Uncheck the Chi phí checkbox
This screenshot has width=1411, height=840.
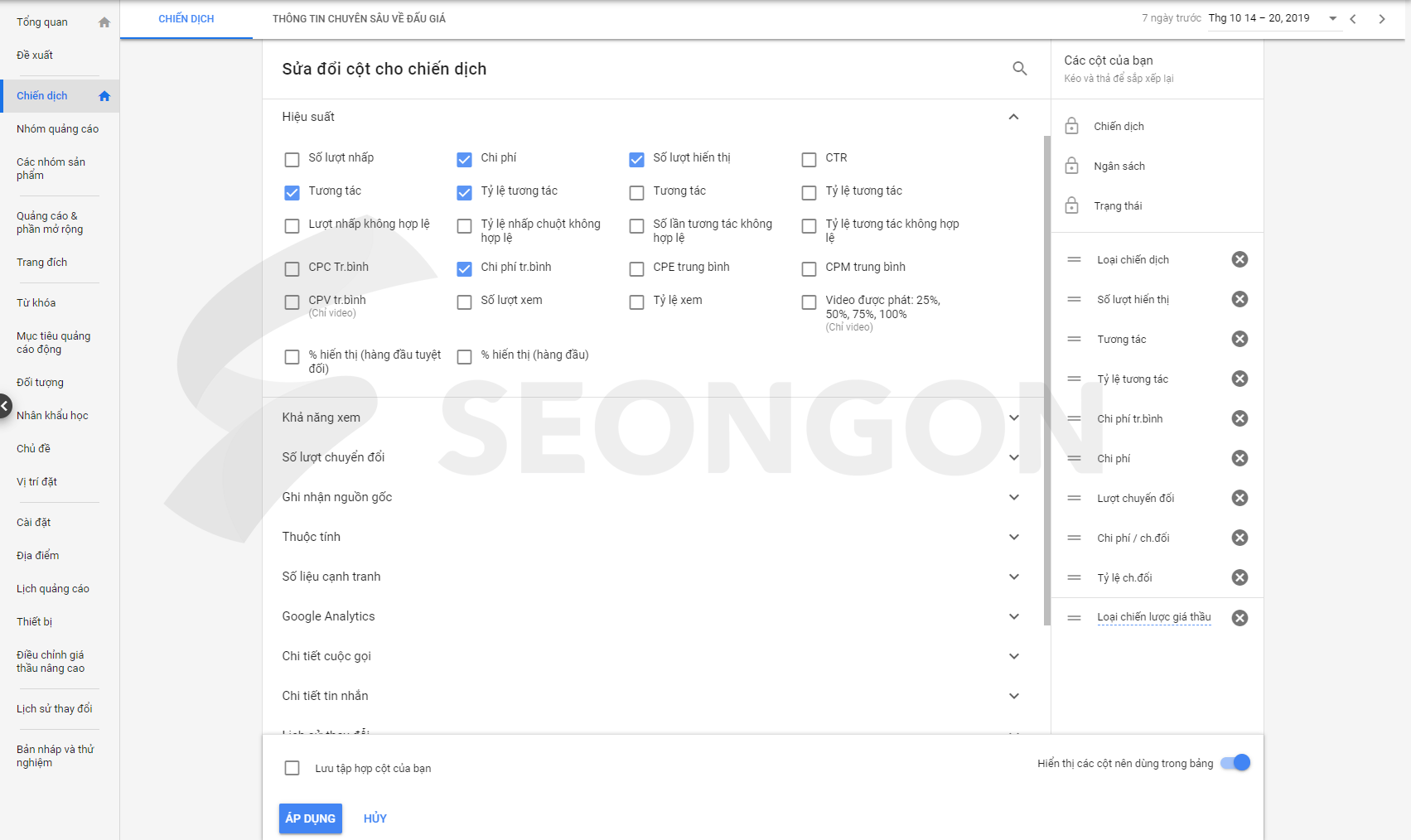[464, 160]
